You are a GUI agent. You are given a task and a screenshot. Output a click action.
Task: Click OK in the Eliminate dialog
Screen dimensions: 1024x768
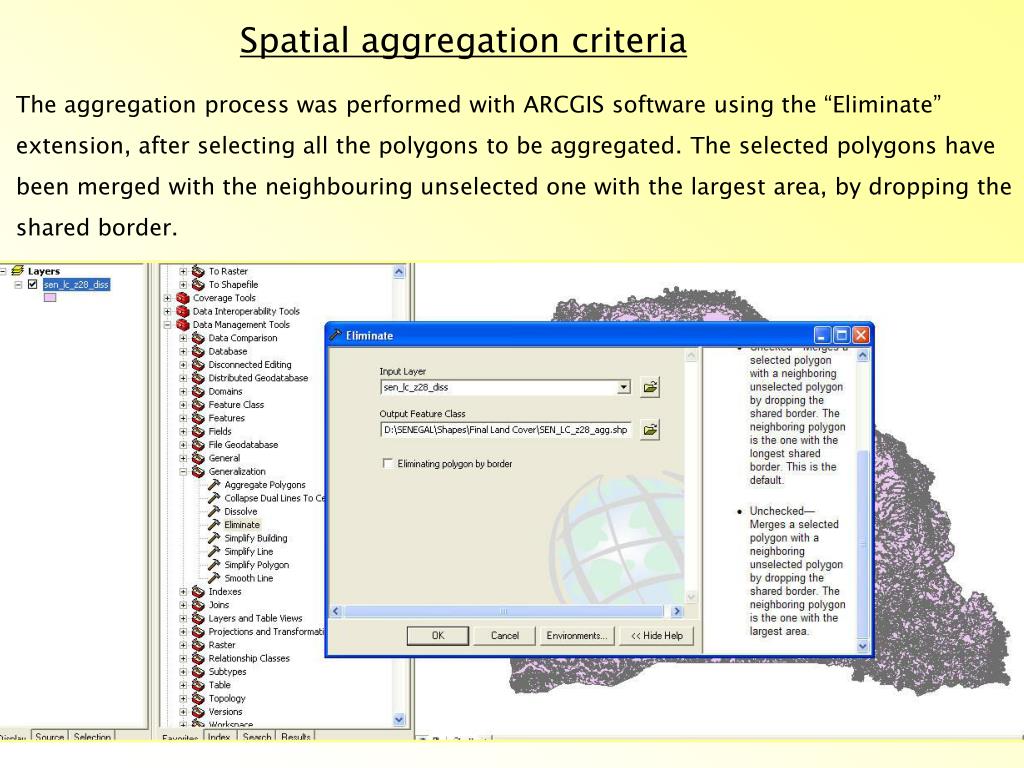pos(438,635)
